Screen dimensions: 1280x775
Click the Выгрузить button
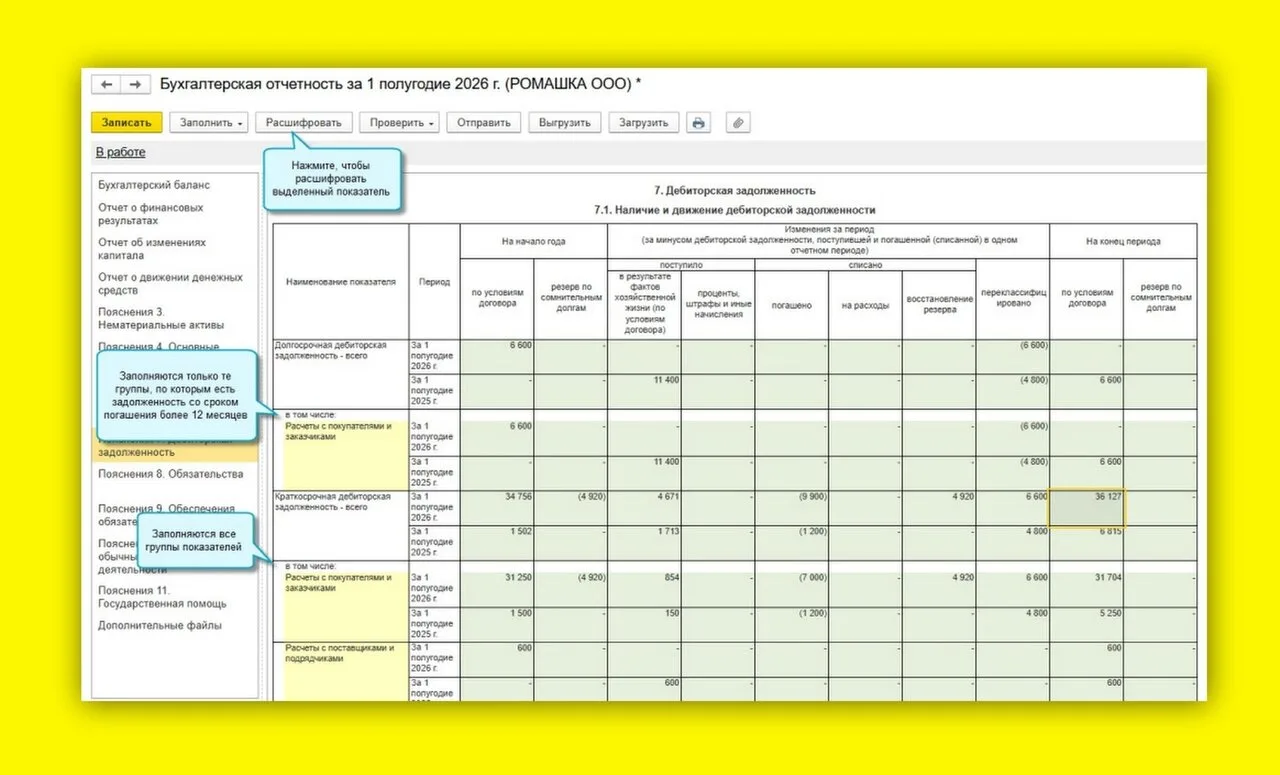[x=565, y=123]
